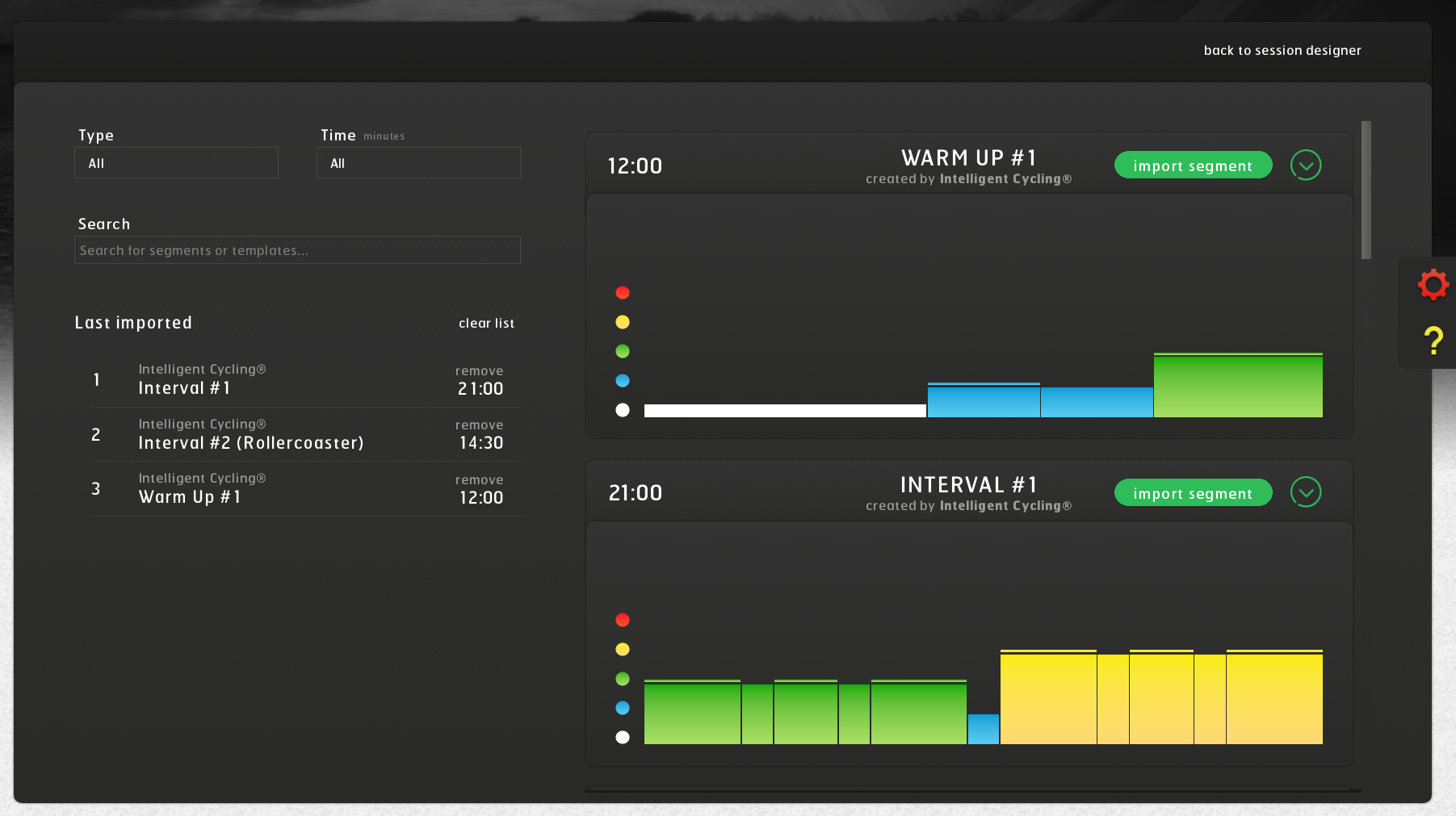Click the blue zone dot in Interval #1 chart
1456x816 pixels.
tap(623, 708)
